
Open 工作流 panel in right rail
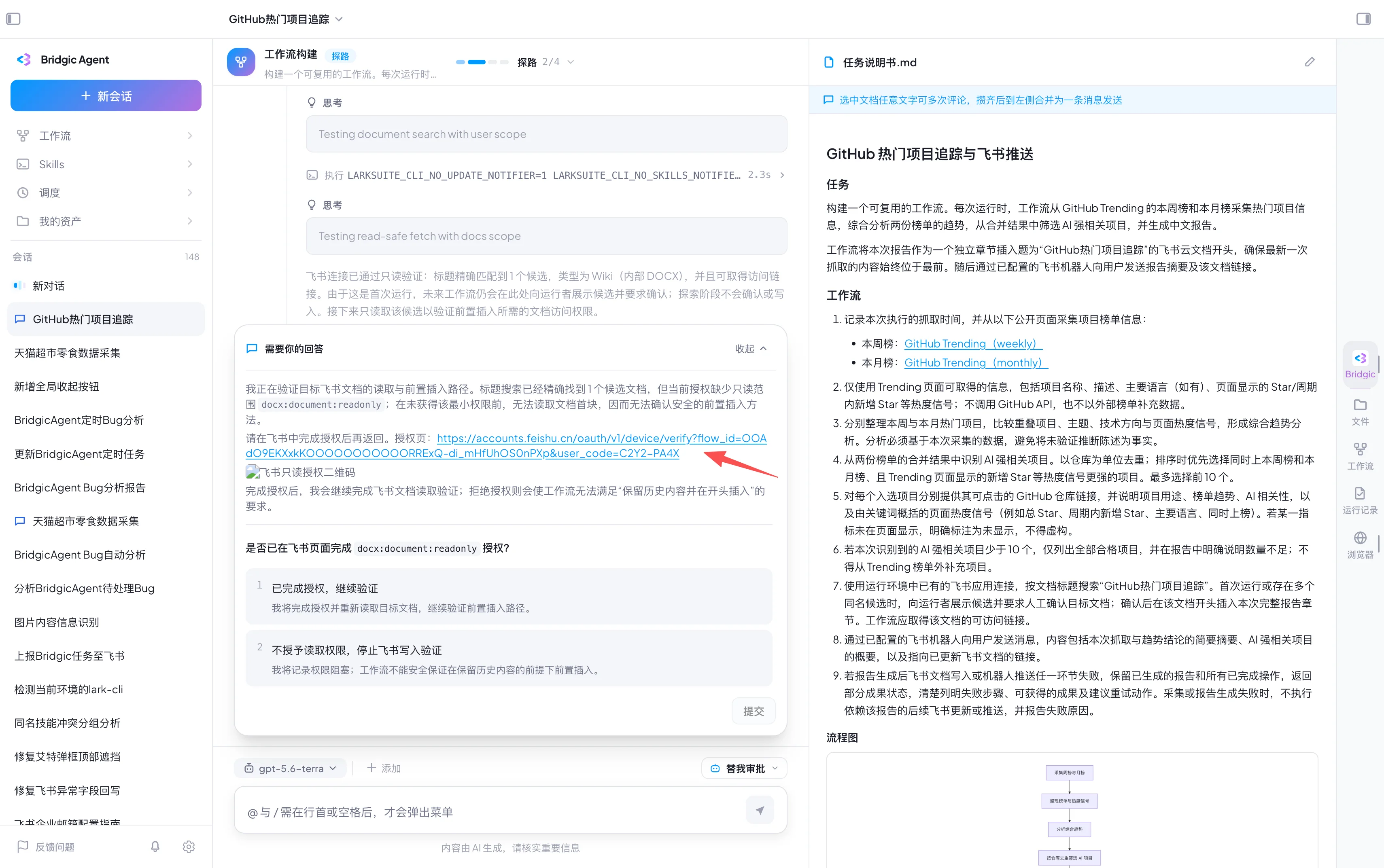point(1360,456)
